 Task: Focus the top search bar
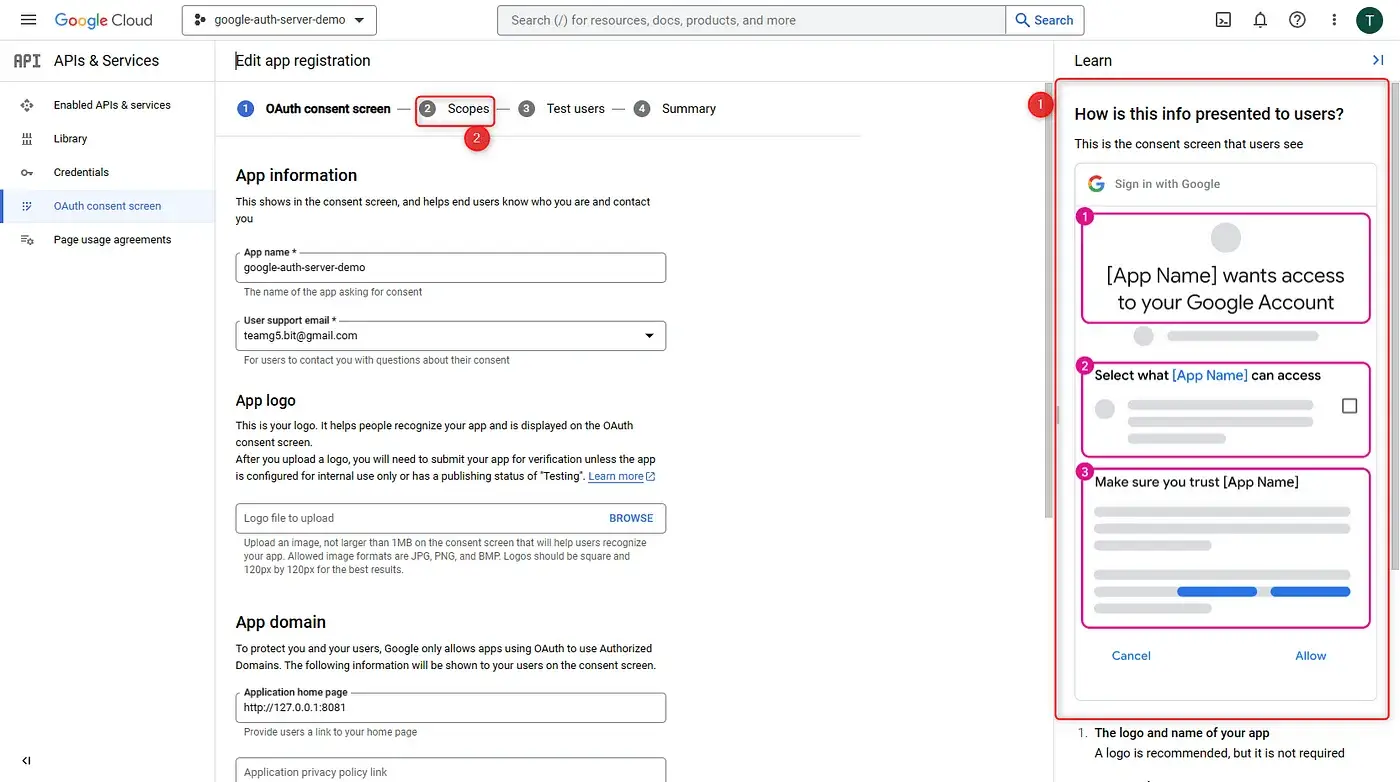pyautogui.click(x=751, y=20)
